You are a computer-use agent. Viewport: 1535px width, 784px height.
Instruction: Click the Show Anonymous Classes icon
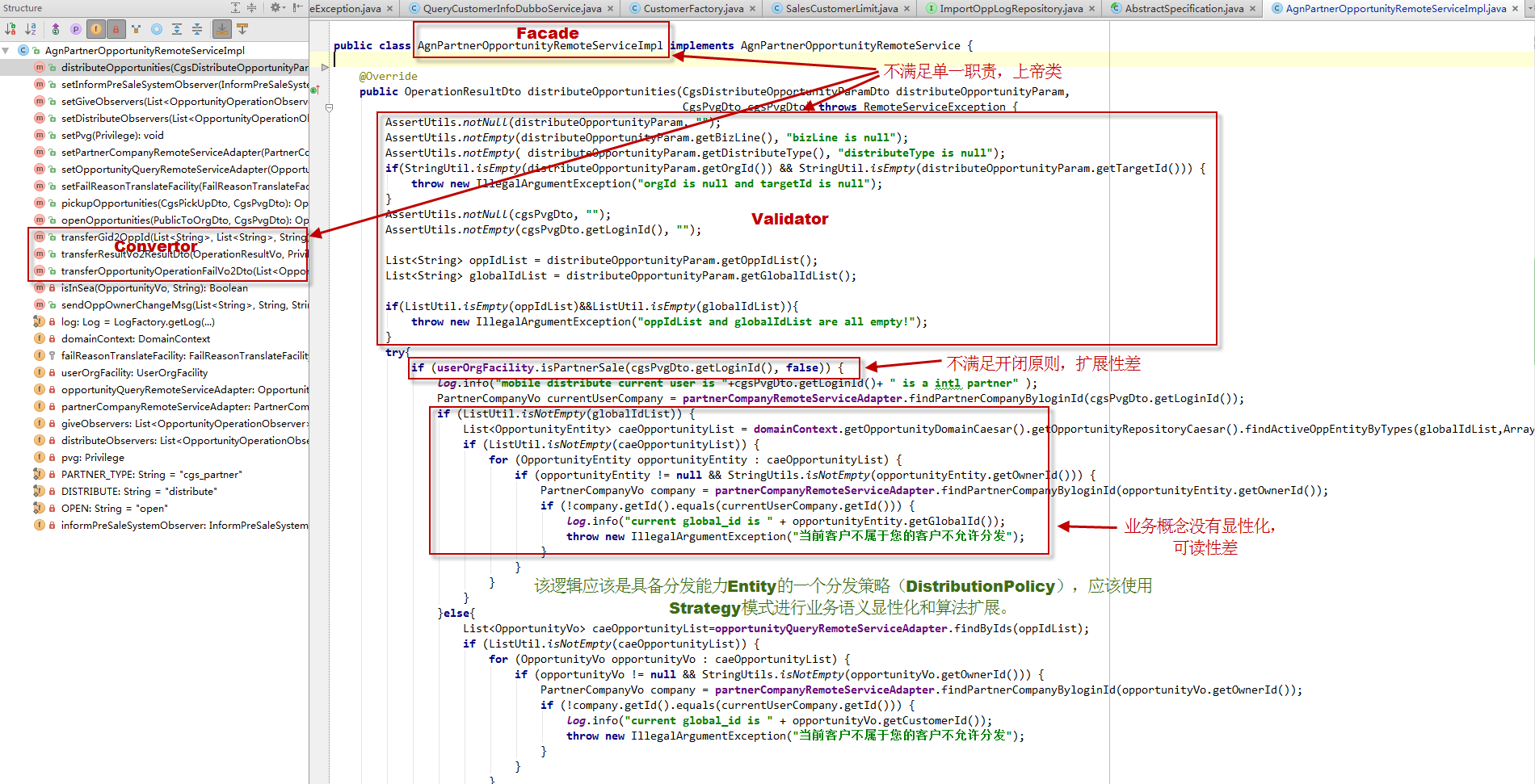point(136,29)
